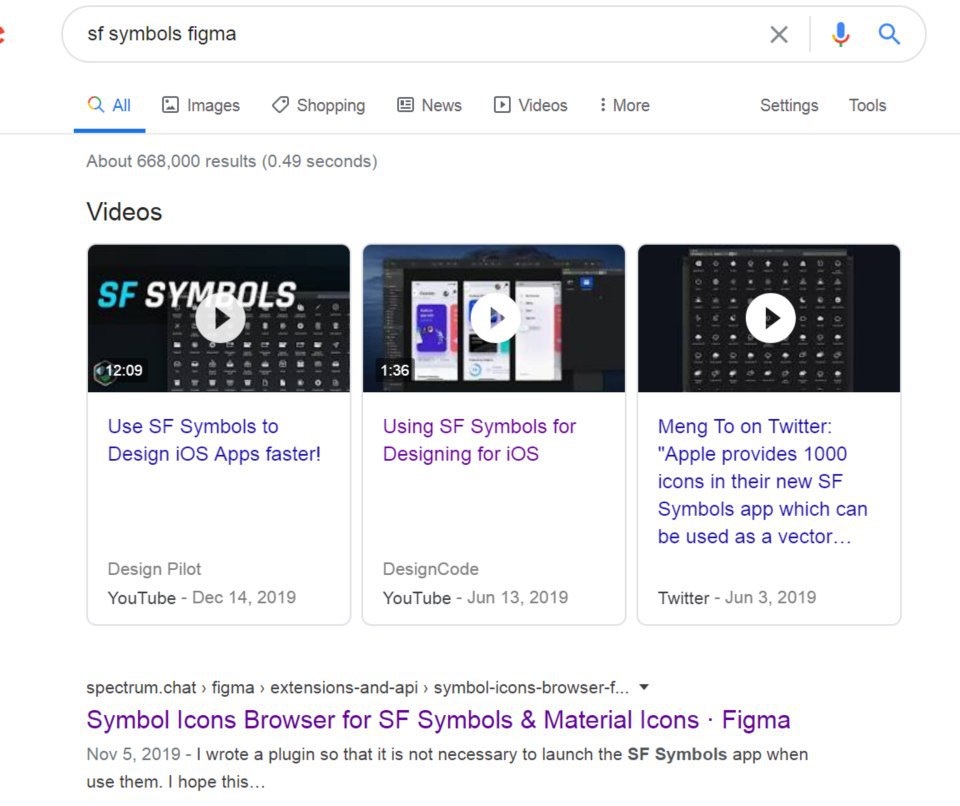Open 'Use SF Symbols to Design iOS Apps faster!'

pyautogui.click(x=214, y=440)
